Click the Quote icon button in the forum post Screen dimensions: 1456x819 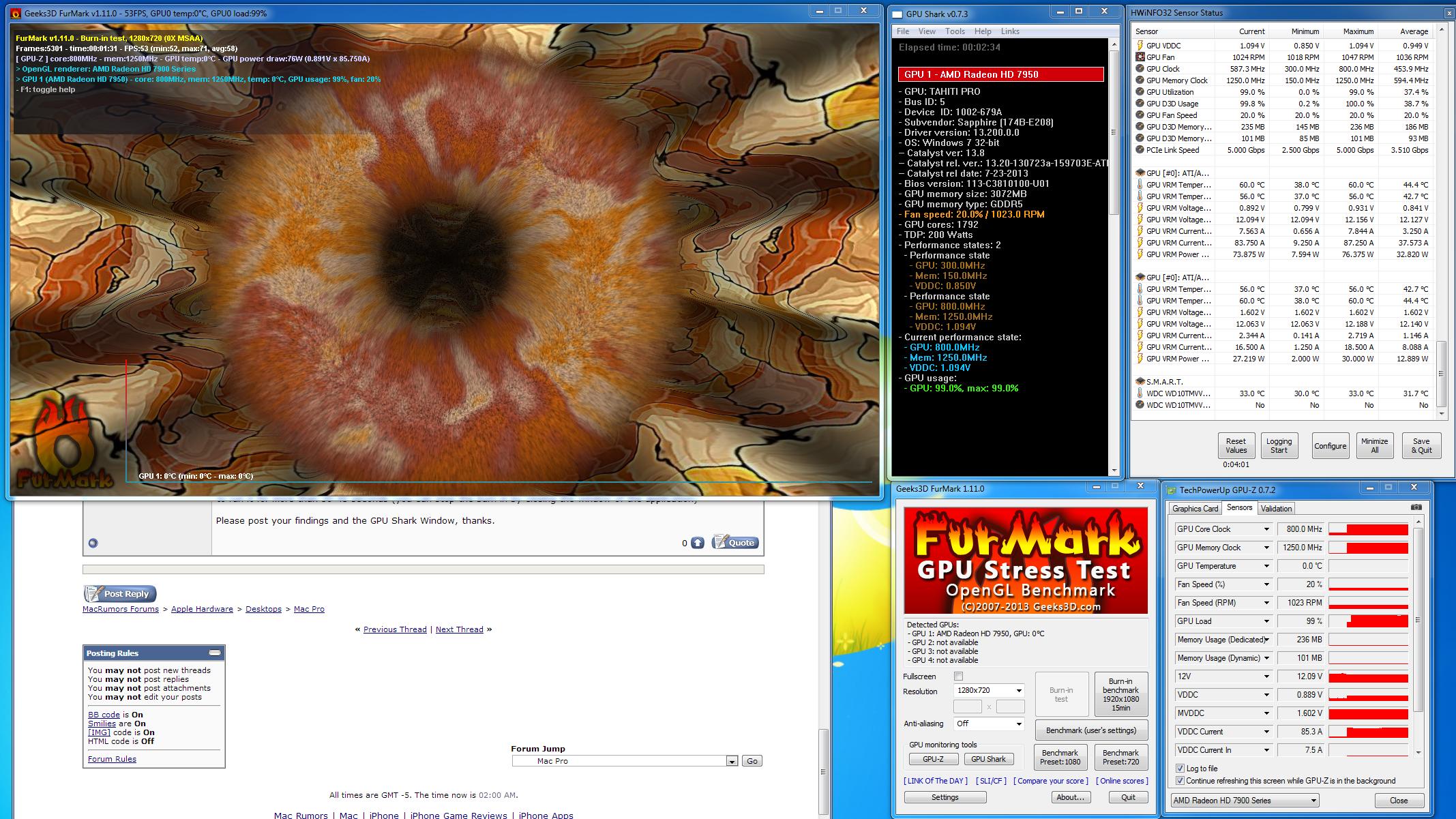tap(735, 543)
